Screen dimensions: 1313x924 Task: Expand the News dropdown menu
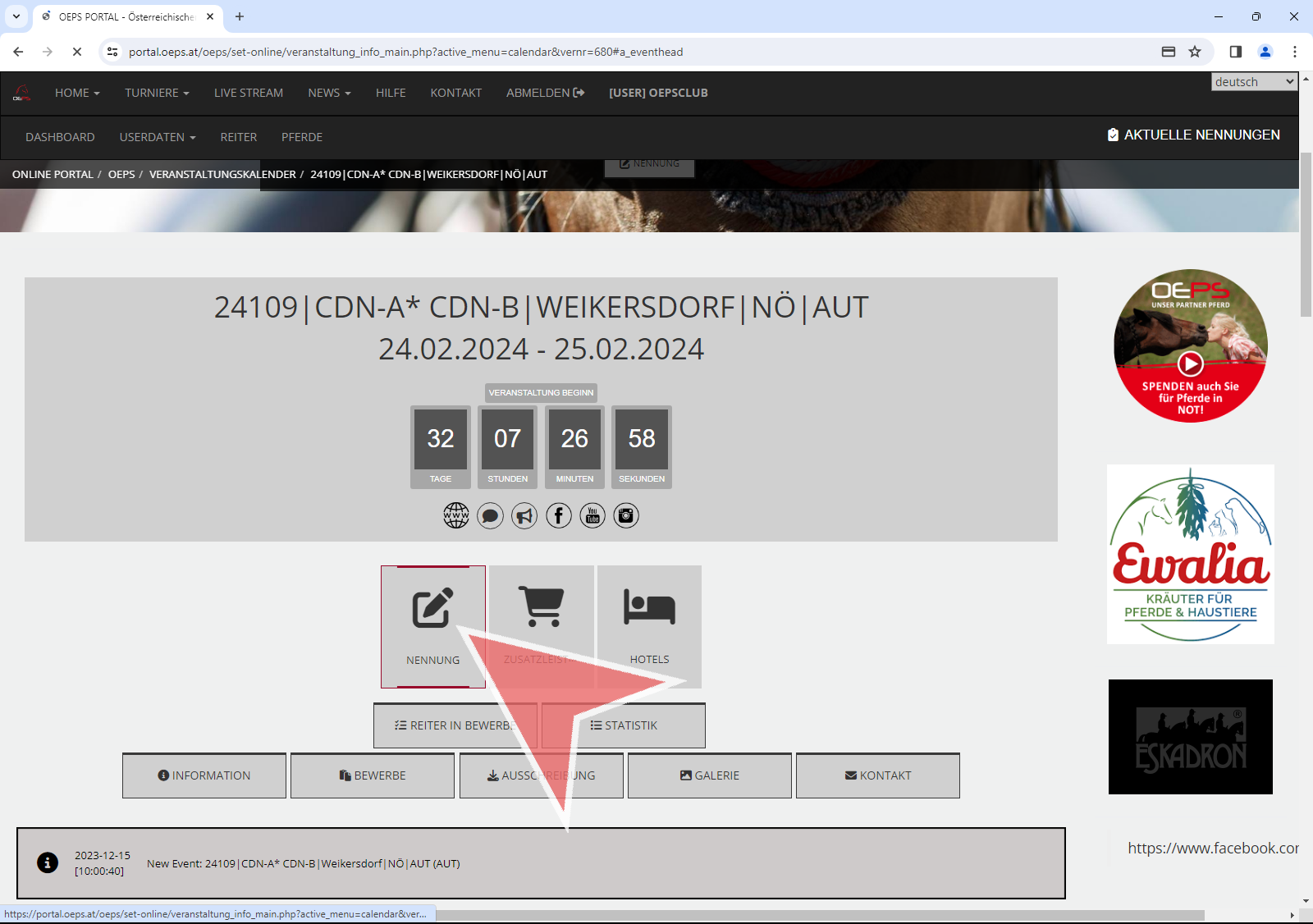pos(329,93)
